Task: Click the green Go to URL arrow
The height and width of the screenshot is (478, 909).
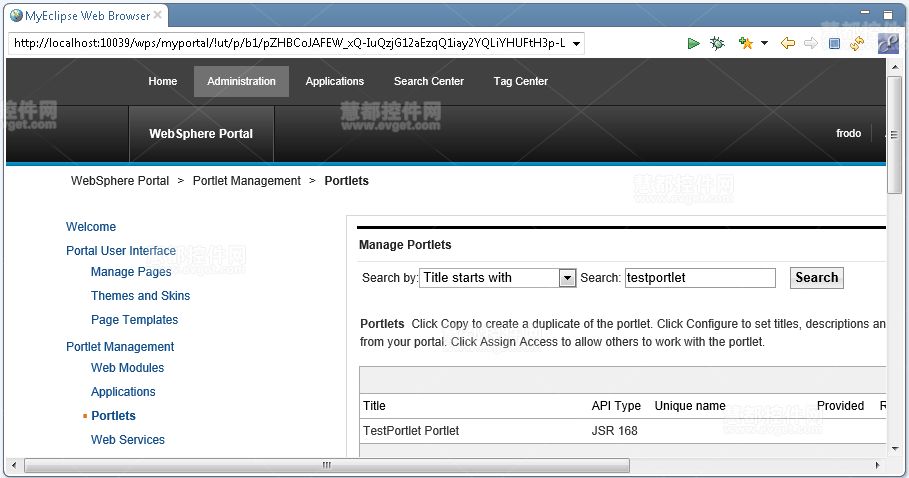Action: [693, 43]
